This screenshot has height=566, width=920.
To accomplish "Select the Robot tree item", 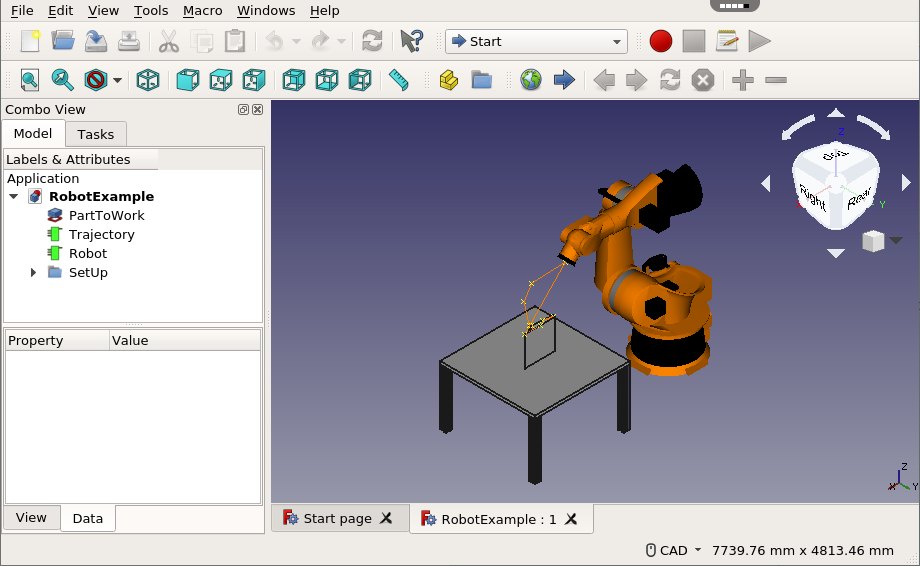I will pos(88,253).
